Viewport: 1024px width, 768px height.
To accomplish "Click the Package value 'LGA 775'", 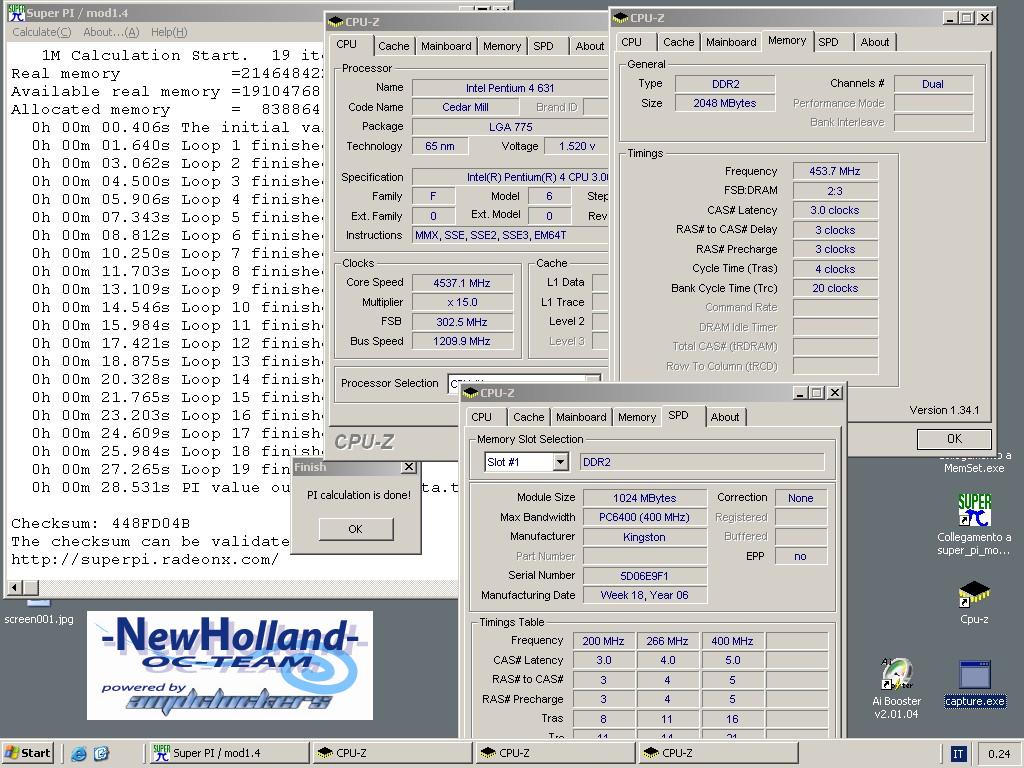I will [510, 127].
